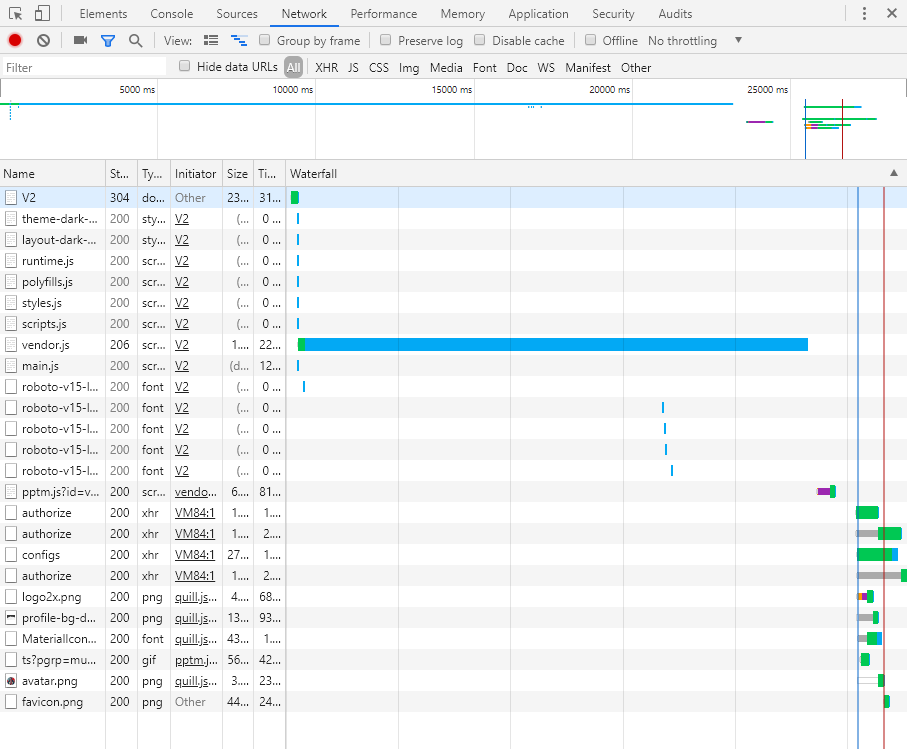This screenshot has width=907, height=749.
Task: Filter requests by Manifest
Action: point(588,68)
